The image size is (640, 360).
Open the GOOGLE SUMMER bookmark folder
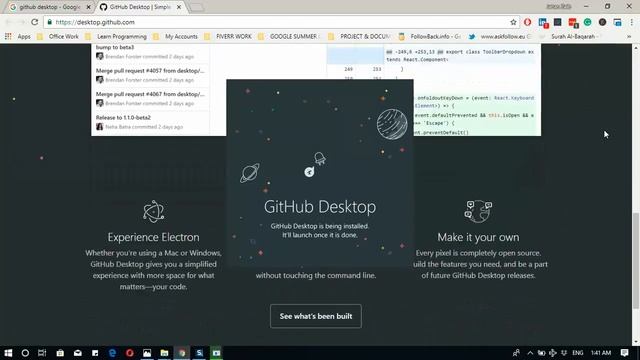[289, 36]
